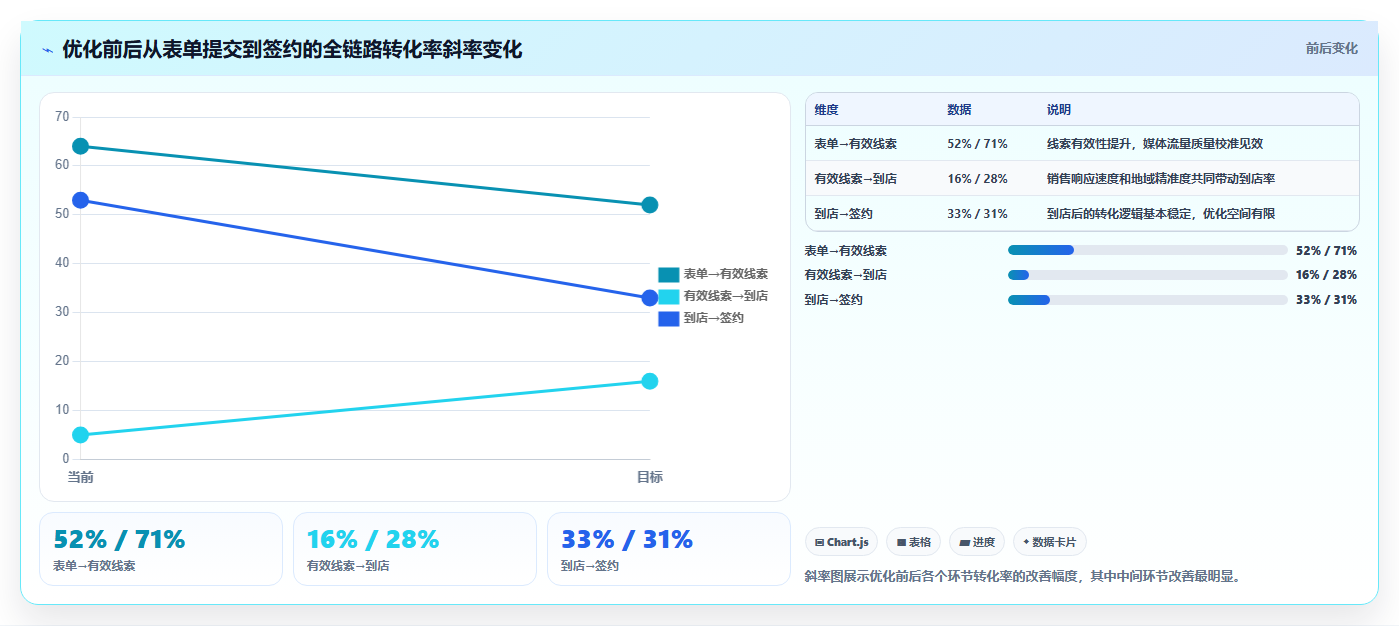This screenshot has height=626, width=1399.
Task: Click the 表单→有效线索 legend label
Action: click(x=726, y=274)
